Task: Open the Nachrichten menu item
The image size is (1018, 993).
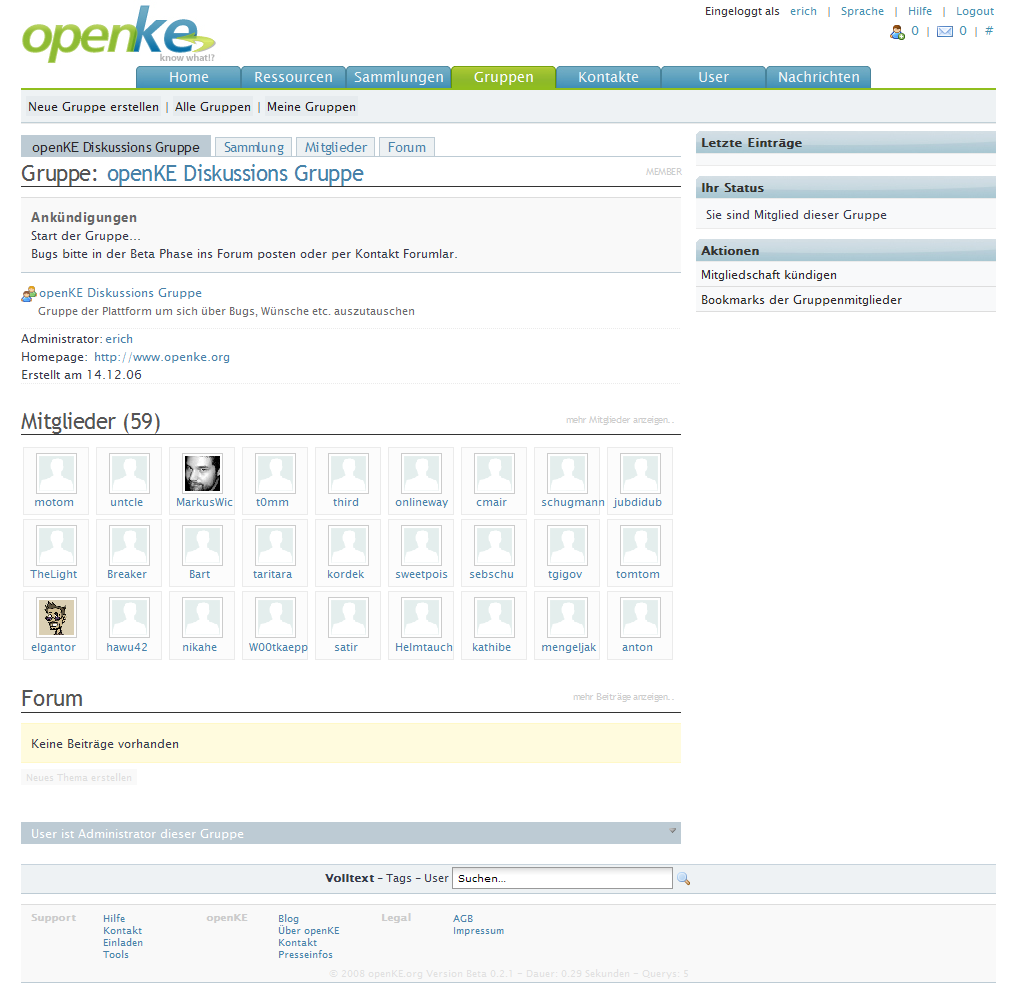Action: click(818, 76)
